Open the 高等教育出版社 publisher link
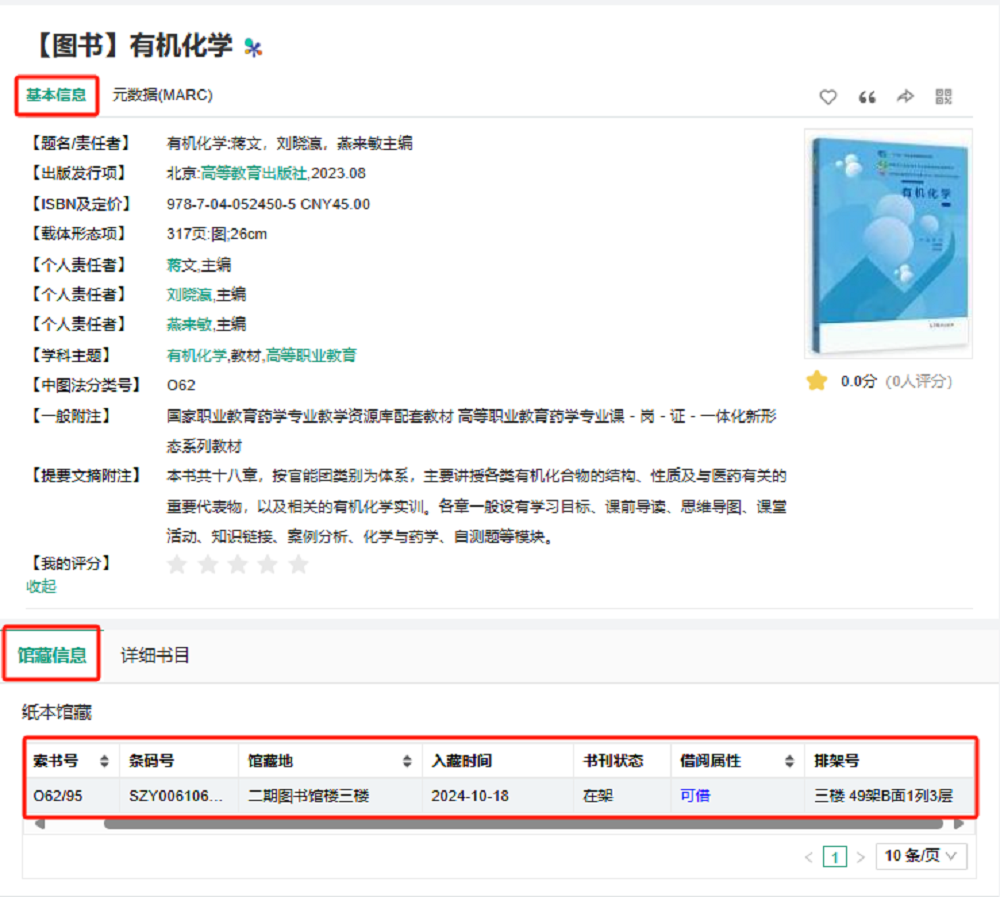This screenshot has width=1000, height=897. [254, 173]
